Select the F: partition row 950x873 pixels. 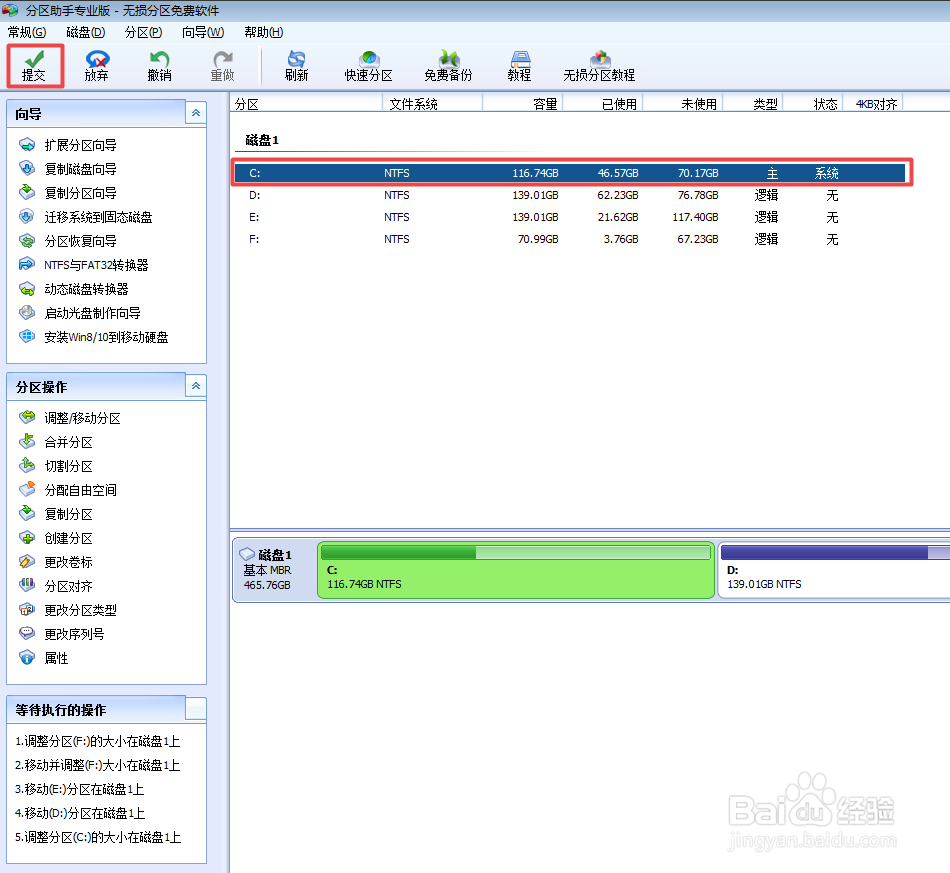point(570,239)
